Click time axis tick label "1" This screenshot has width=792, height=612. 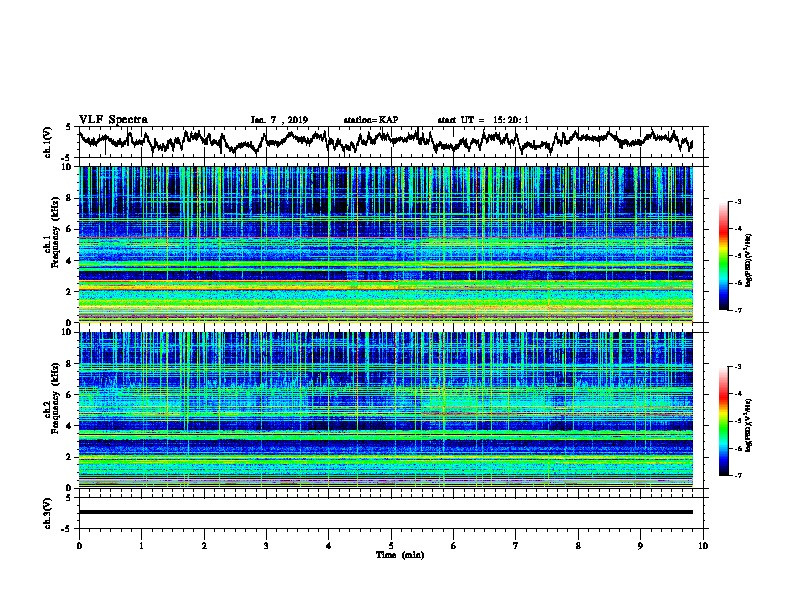pyautogui.click(x=141, y=545)
